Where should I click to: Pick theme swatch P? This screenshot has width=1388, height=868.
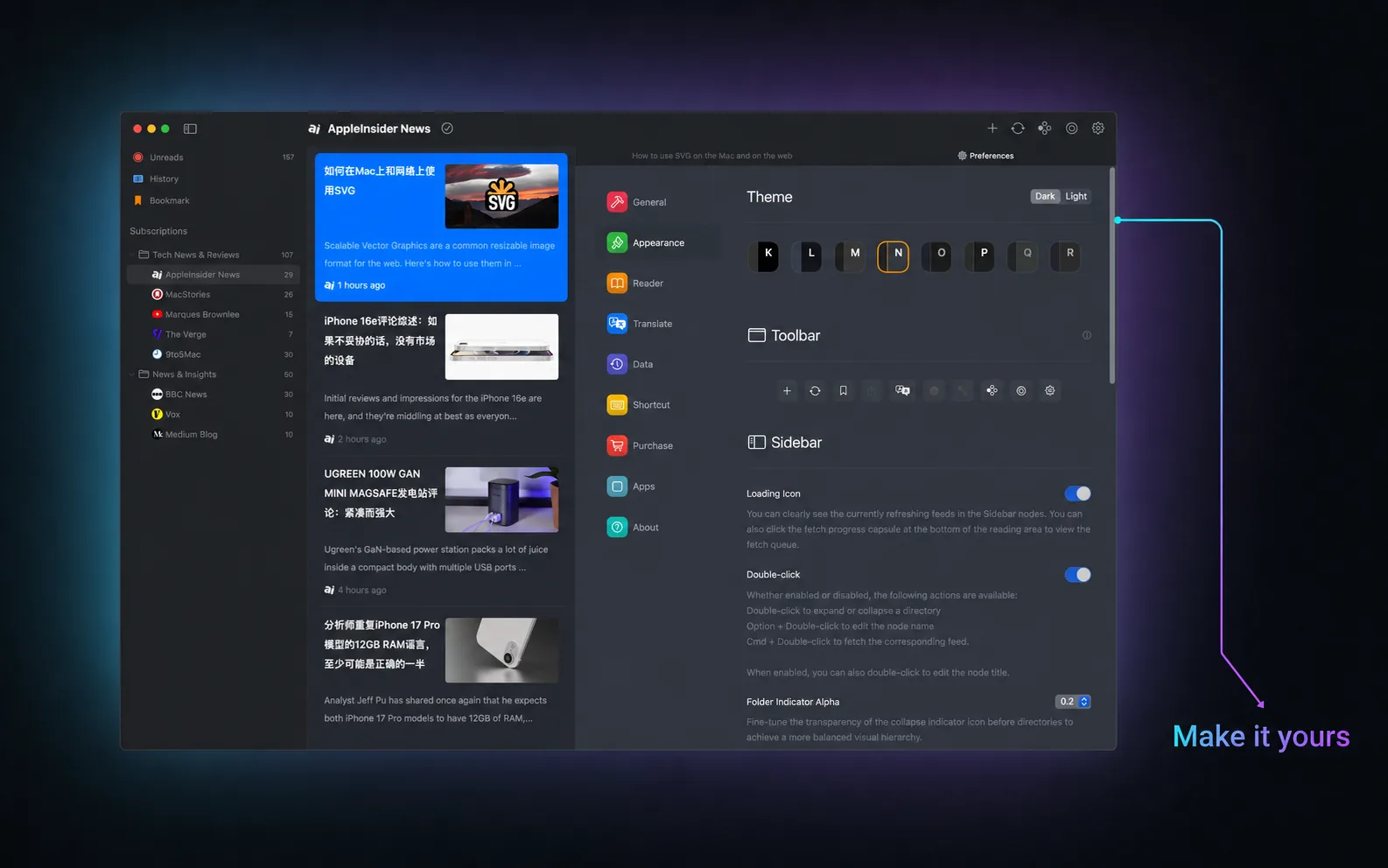coord(979,256)
